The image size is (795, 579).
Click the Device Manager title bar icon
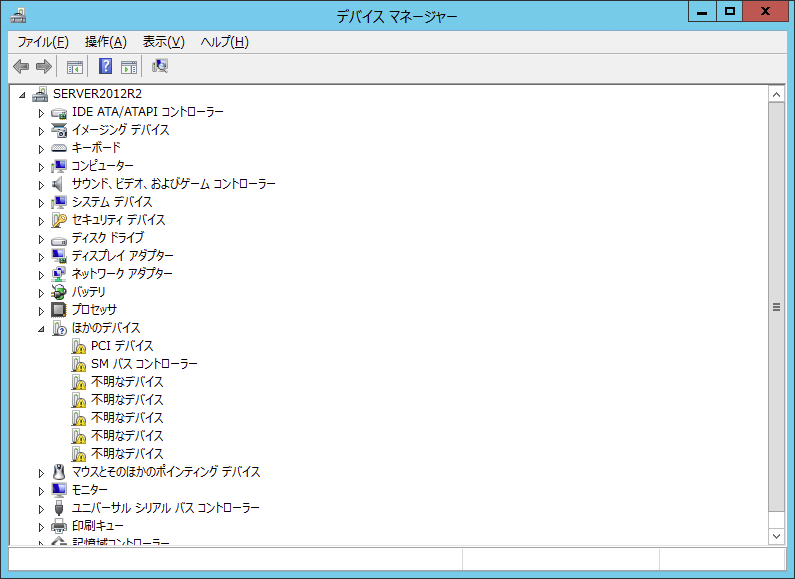coord(18,16)
